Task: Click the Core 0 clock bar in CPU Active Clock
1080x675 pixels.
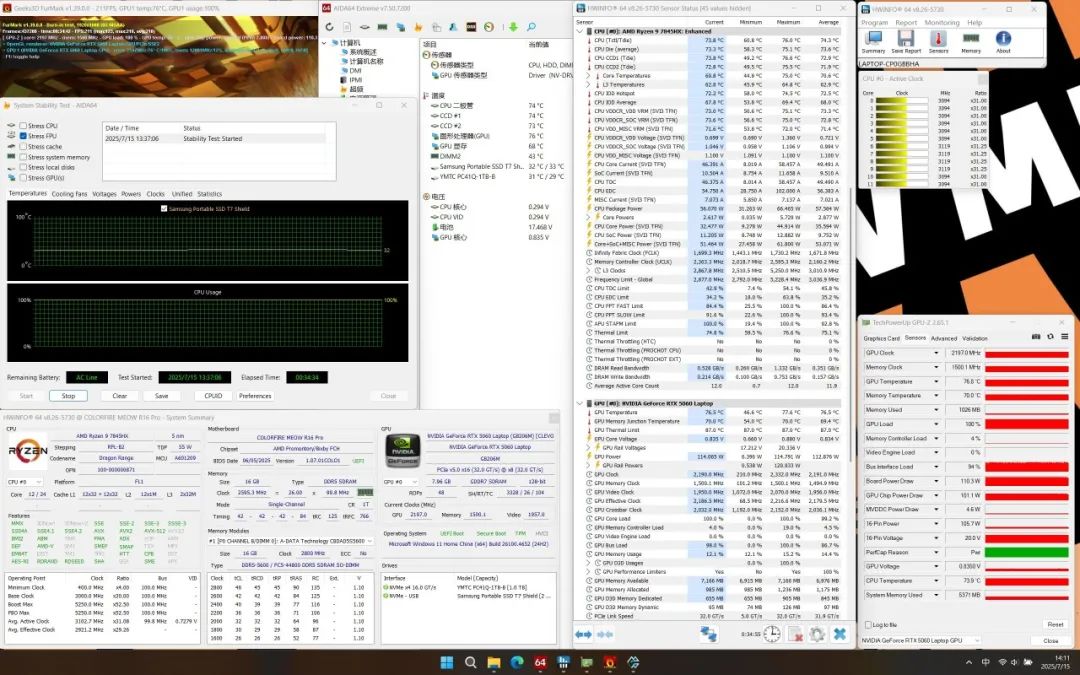Action: coord(902,101)
